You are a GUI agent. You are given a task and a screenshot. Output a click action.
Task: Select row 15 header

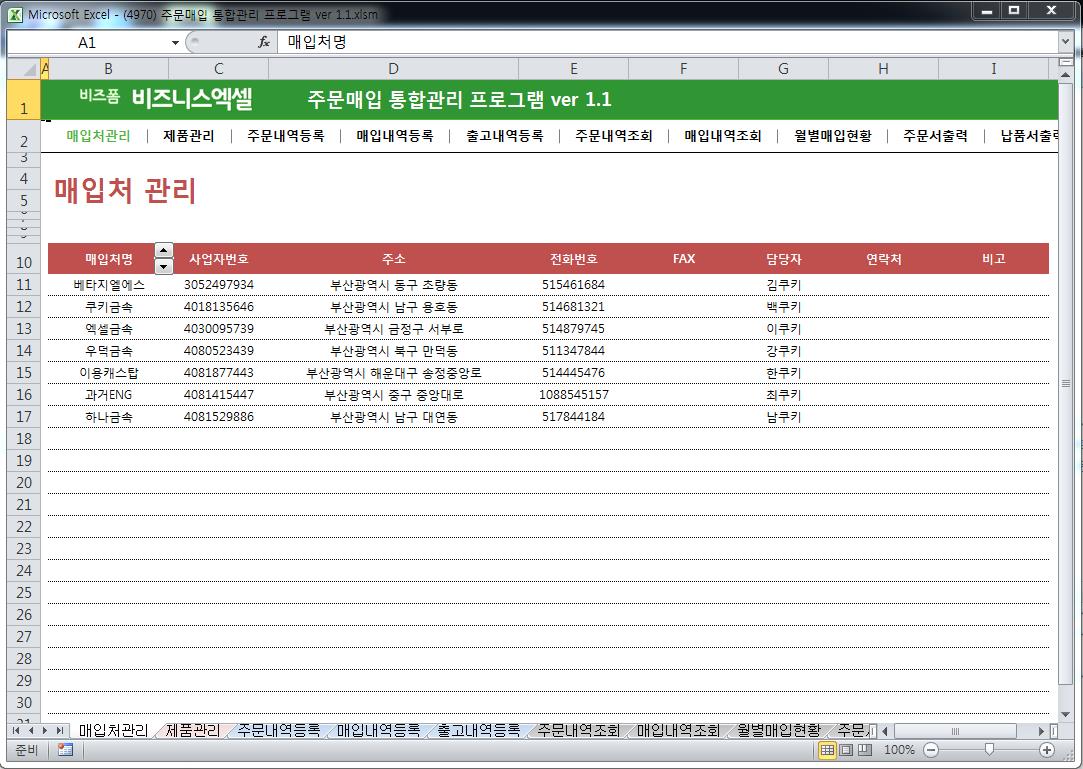(x=24, y=372)
